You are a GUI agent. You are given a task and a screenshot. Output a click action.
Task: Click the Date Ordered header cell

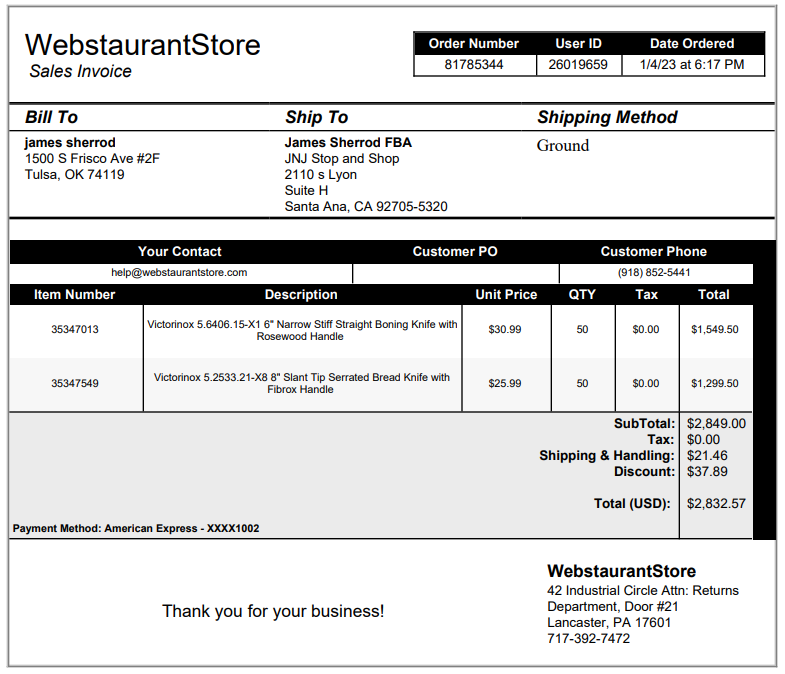click(692, 44)
